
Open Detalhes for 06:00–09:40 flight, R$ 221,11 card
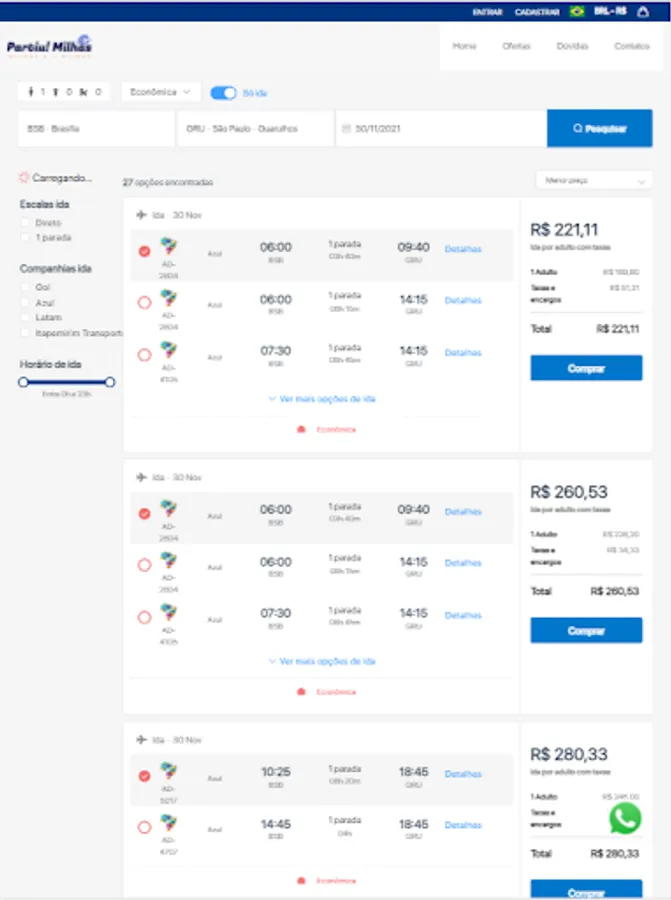(x=463, y=249)
